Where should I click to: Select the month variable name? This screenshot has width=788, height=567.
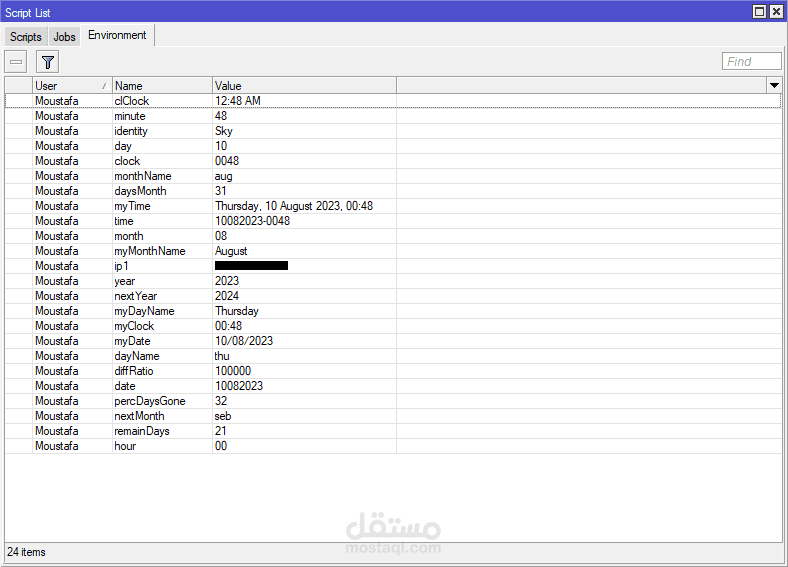click(129, 236)
